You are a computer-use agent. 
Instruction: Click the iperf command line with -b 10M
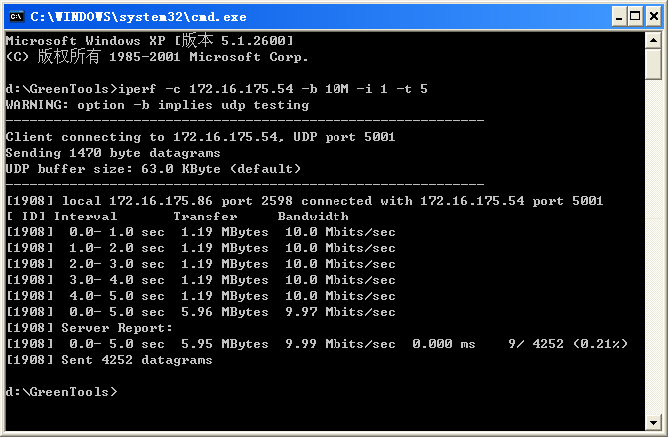point(217,89)
